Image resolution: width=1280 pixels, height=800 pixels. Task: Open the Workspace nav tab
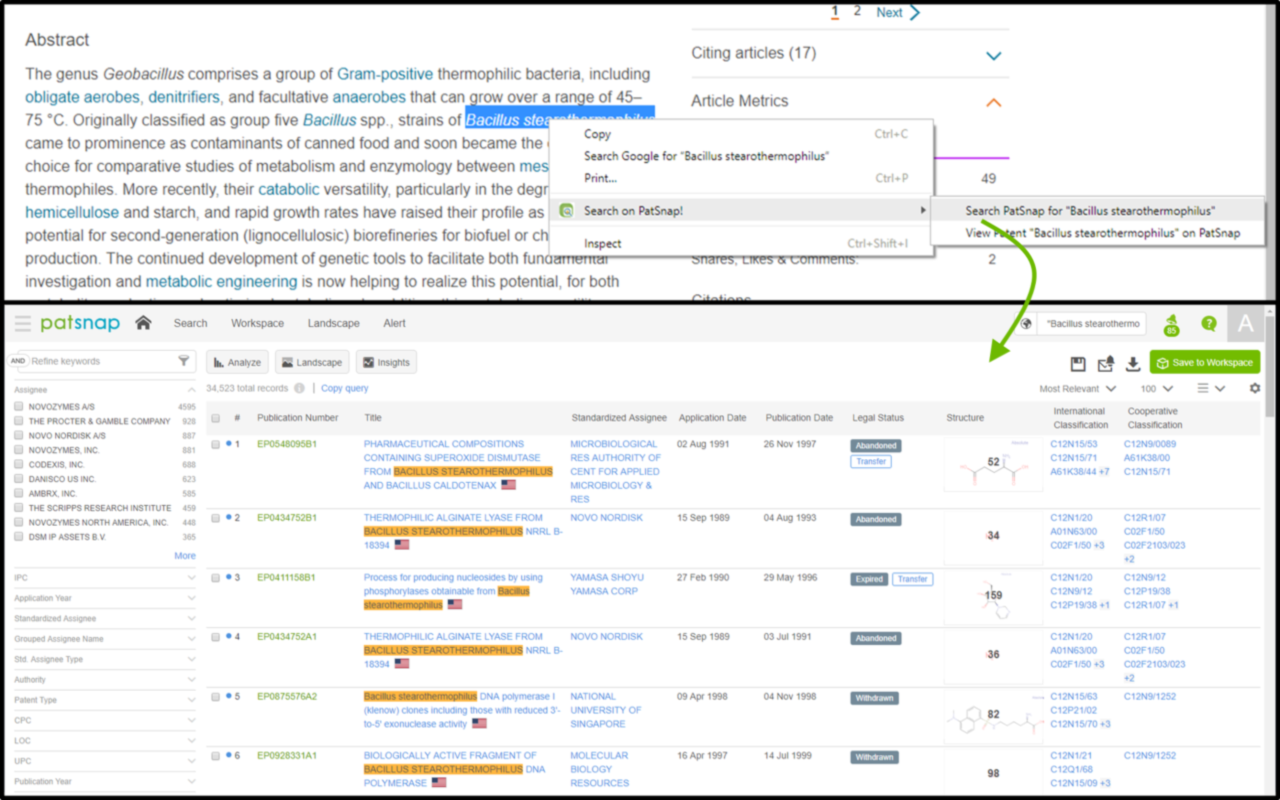257,323
